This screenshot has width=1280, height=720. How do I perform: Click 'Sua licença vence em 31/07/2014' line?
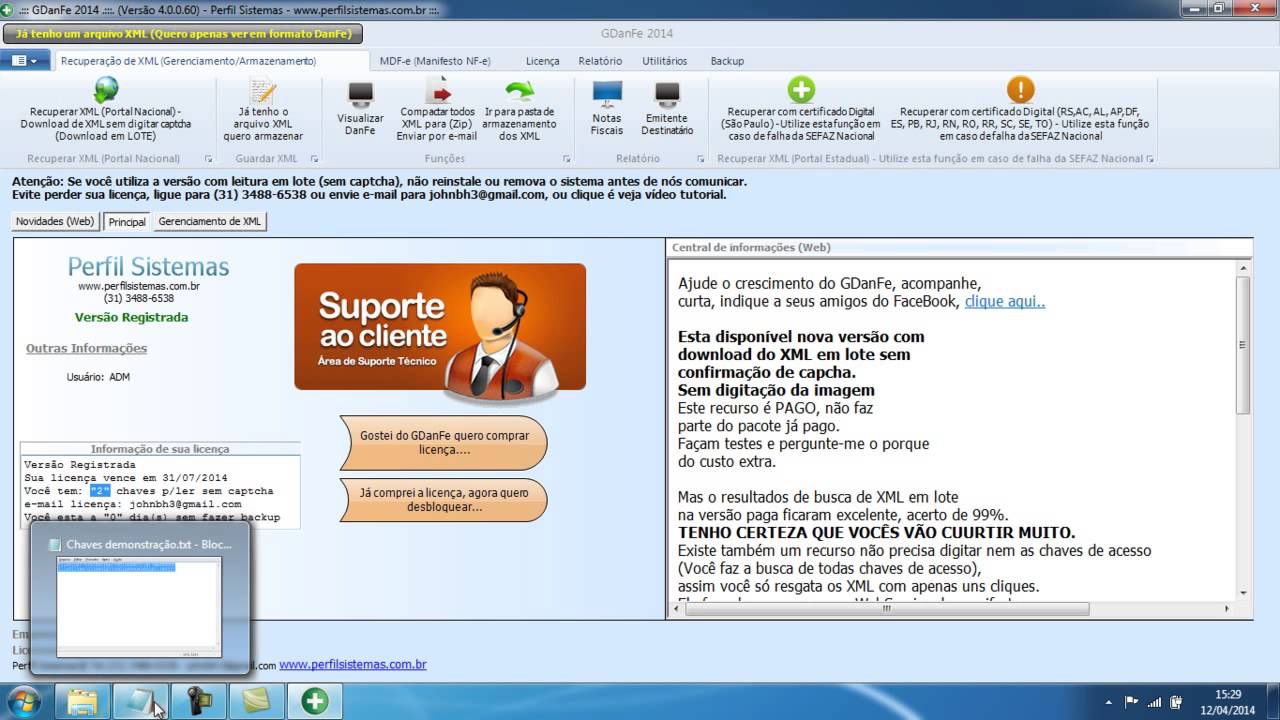click(x=126, y=478)
